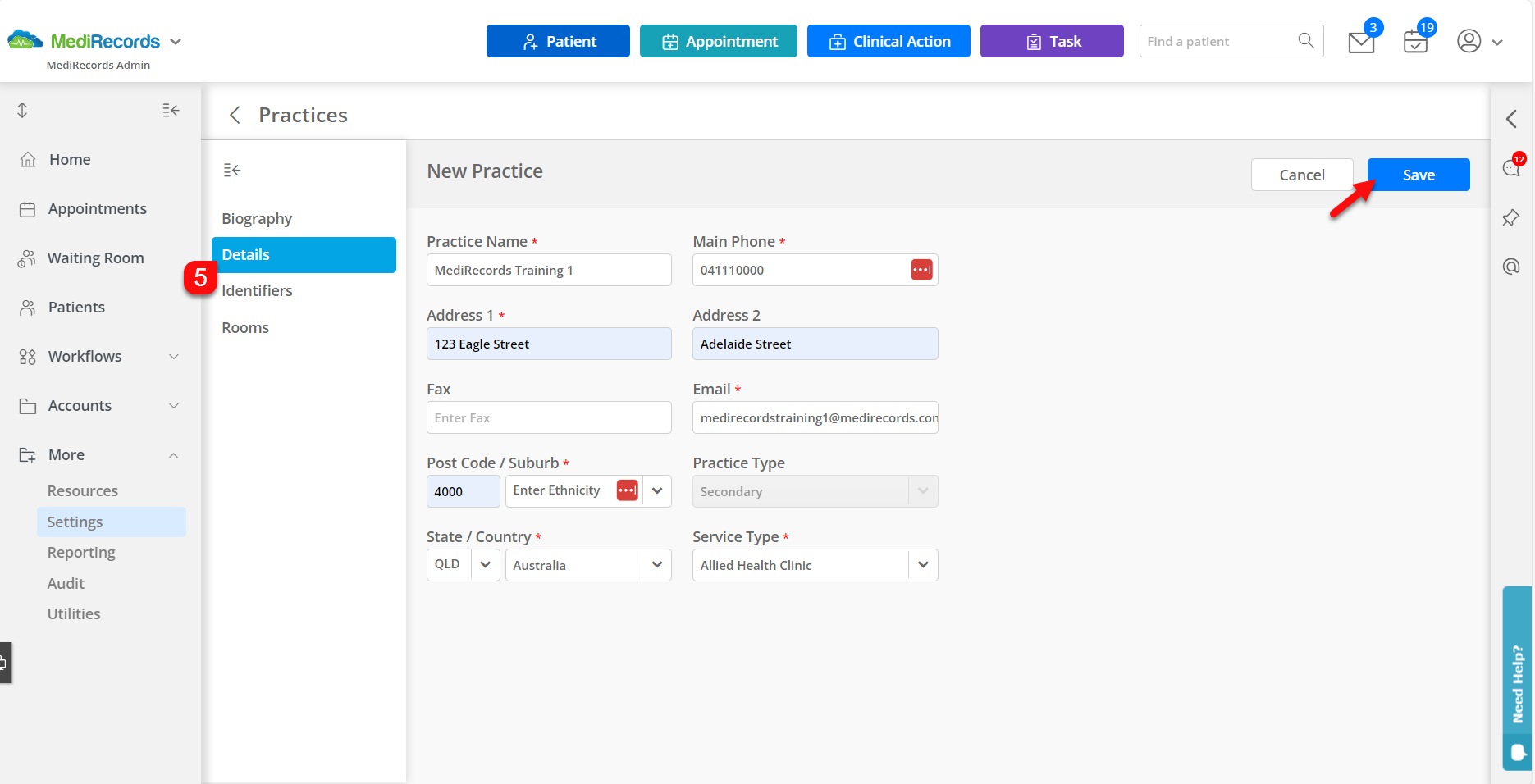This screenshot has height=784, width=1535.
Task: Click the search magnifier icon
Action: 1305,40
